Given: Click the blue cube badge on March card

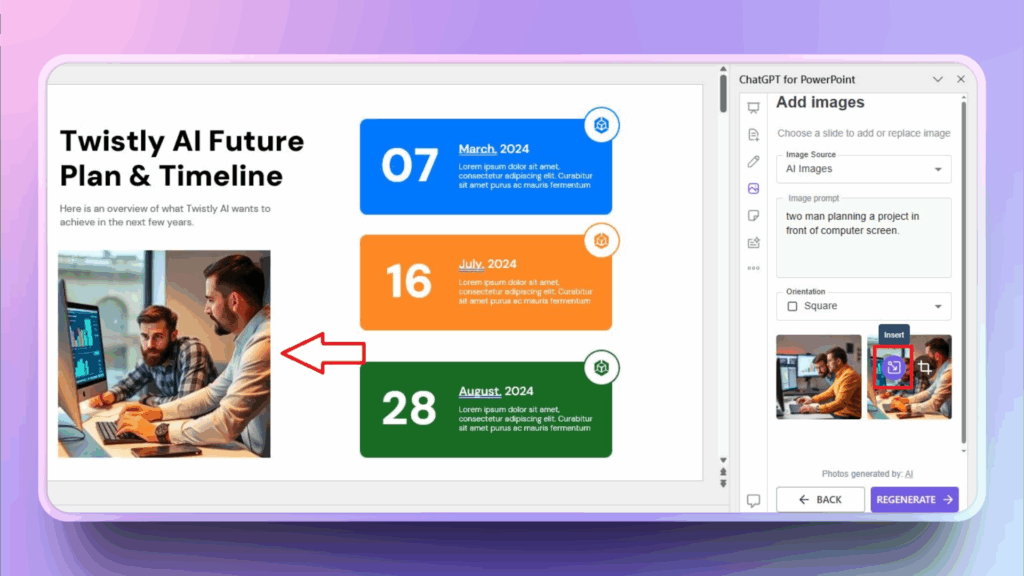Looking at the screenshot, I should 601,125.
